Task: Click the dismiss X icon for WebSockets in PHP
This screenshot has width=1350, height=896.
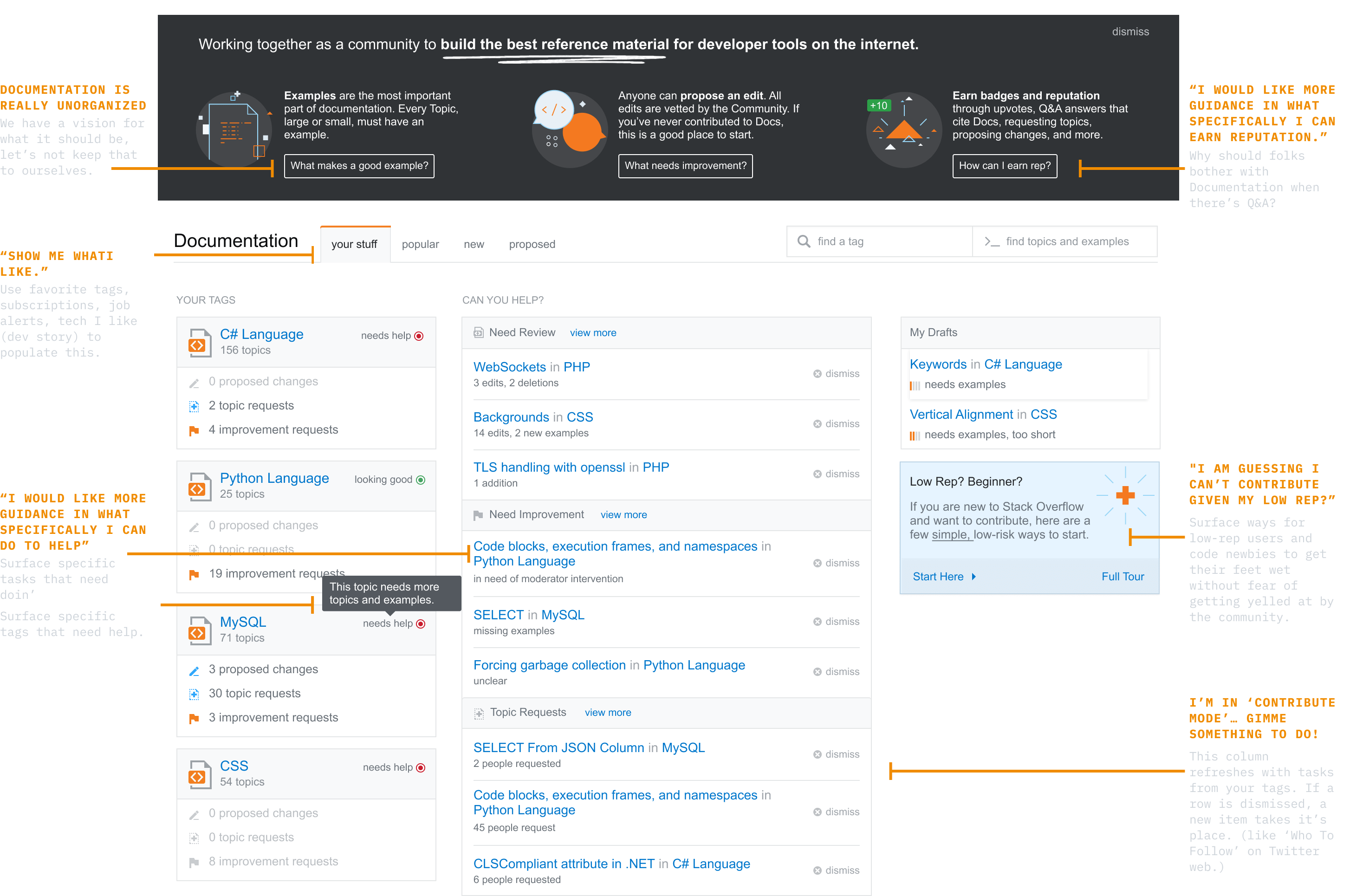Action: pyautogui.click(x=817, y=374)
